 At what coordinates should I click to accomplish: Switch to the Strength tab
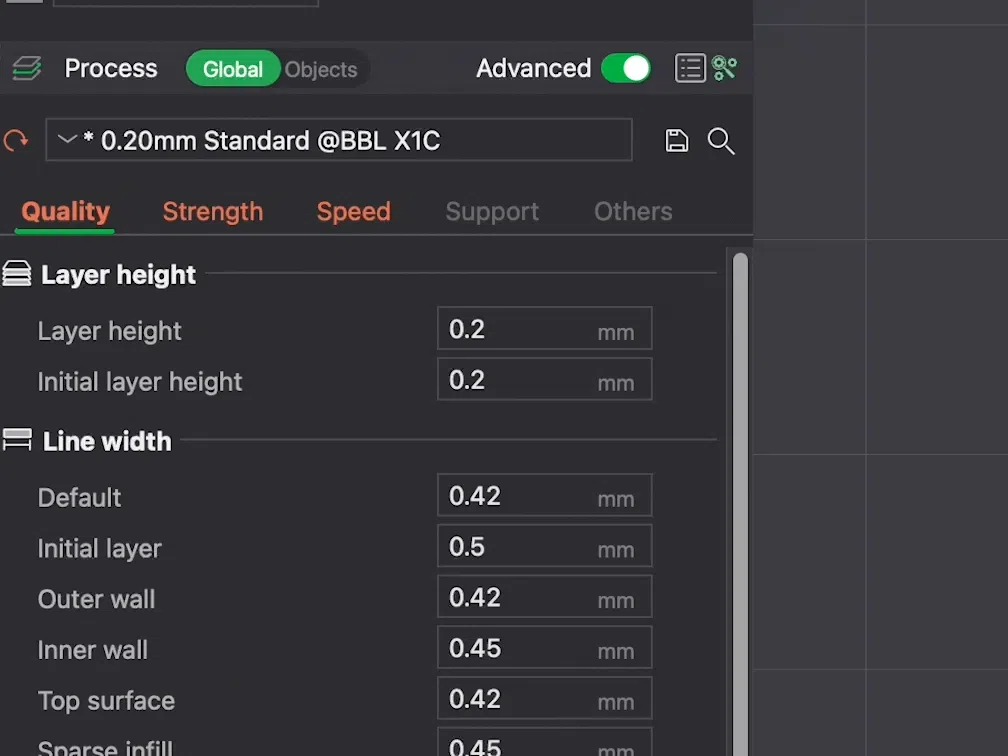[213, 212]
